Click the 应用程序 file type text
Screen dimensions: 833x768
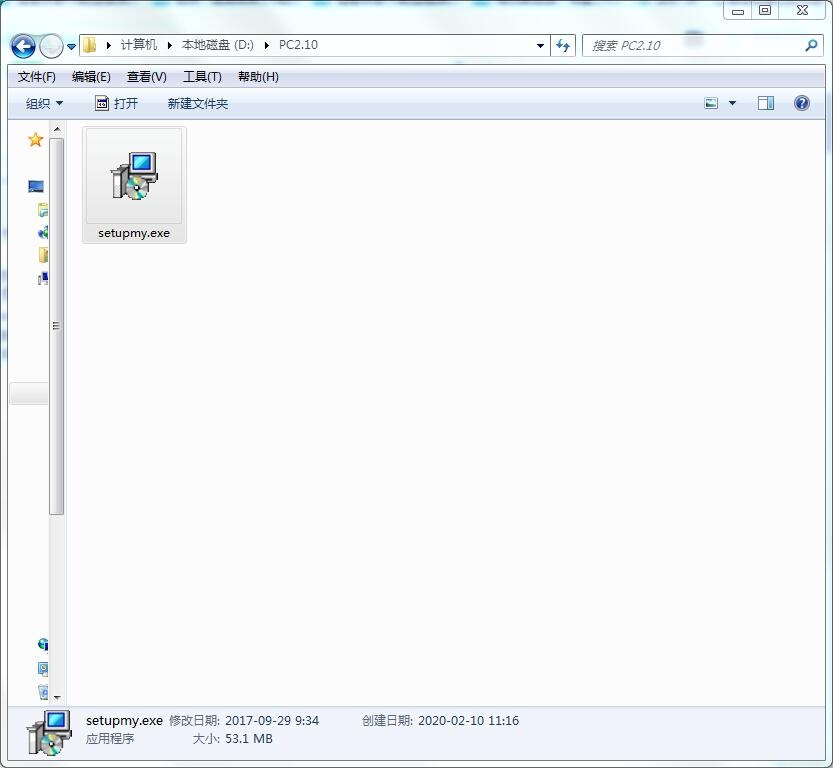coord(110,739)
